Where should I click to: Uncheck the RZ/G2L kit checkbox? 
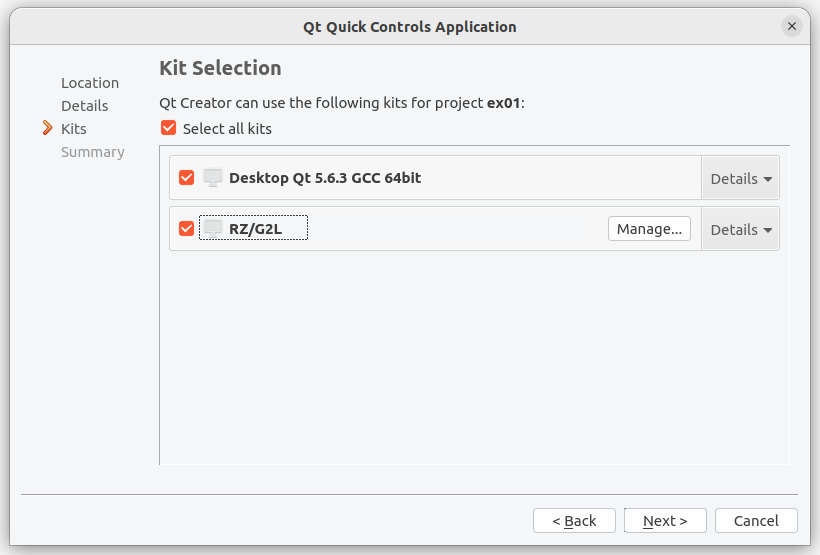[186, 229]
